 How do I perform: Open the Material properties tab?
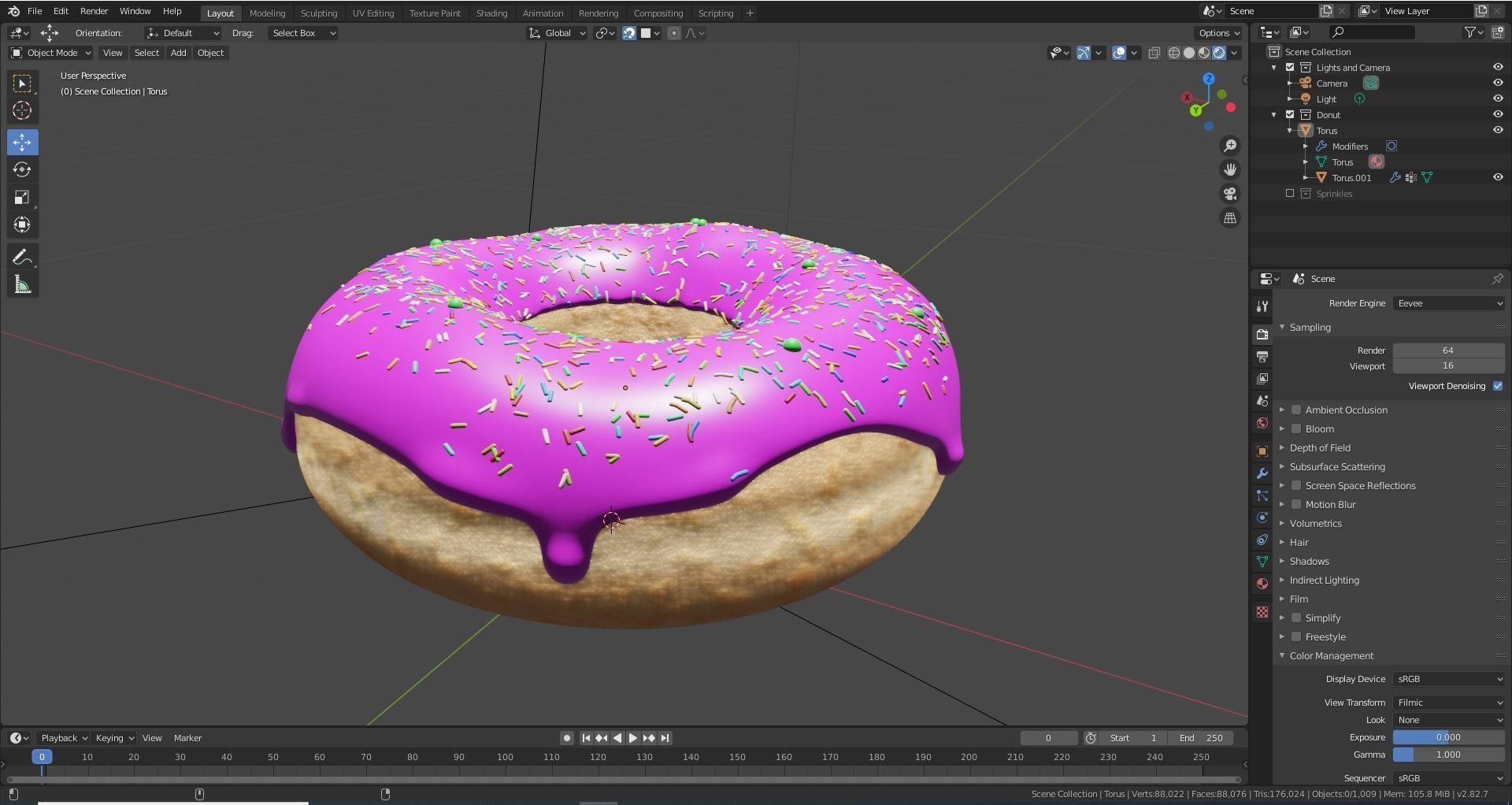(x=1262, y=584)
